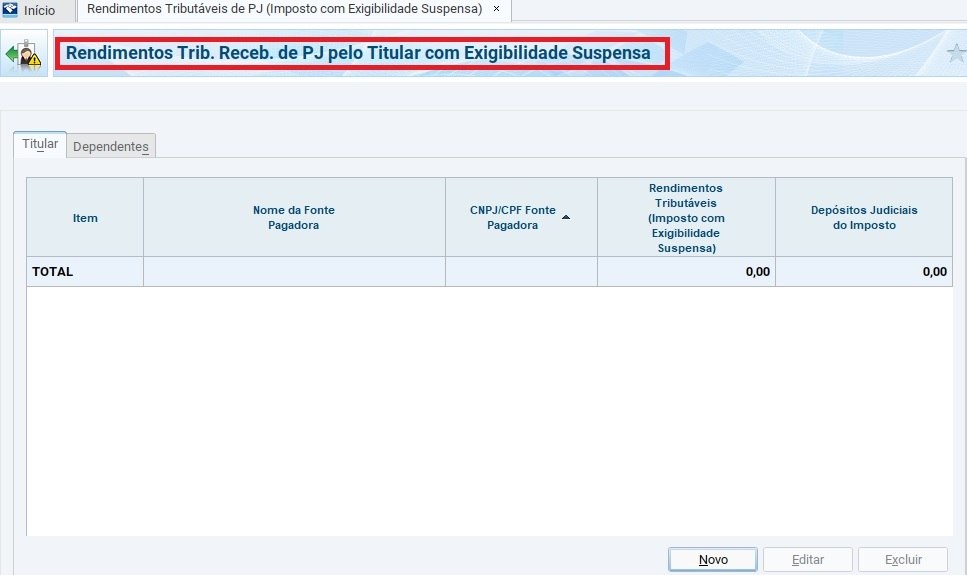Click Rendimentos Tributáveis column header

(x=686, y=218)
